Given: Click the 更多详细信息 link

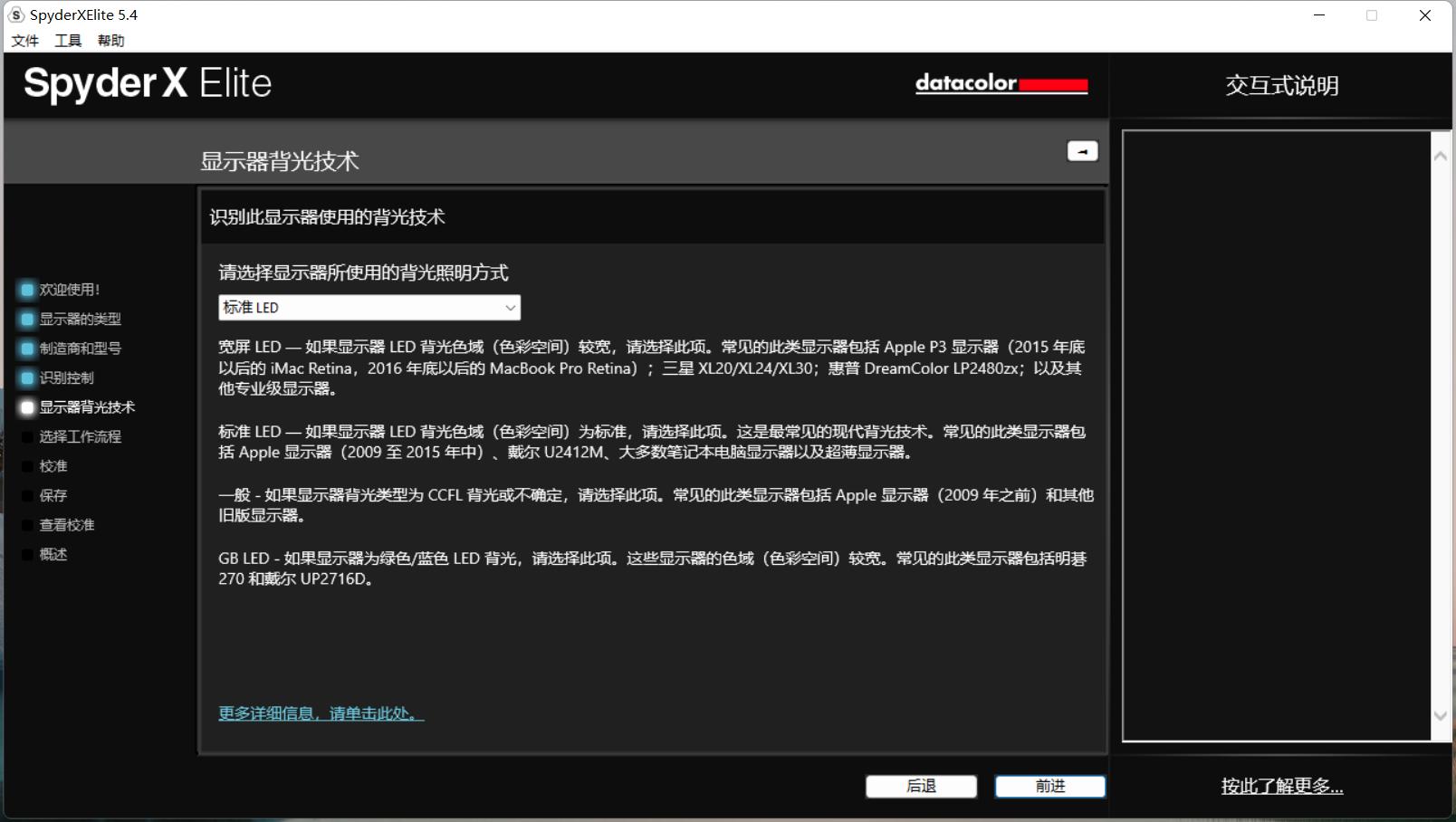Looking at the screenshot, I should [320, 713].
